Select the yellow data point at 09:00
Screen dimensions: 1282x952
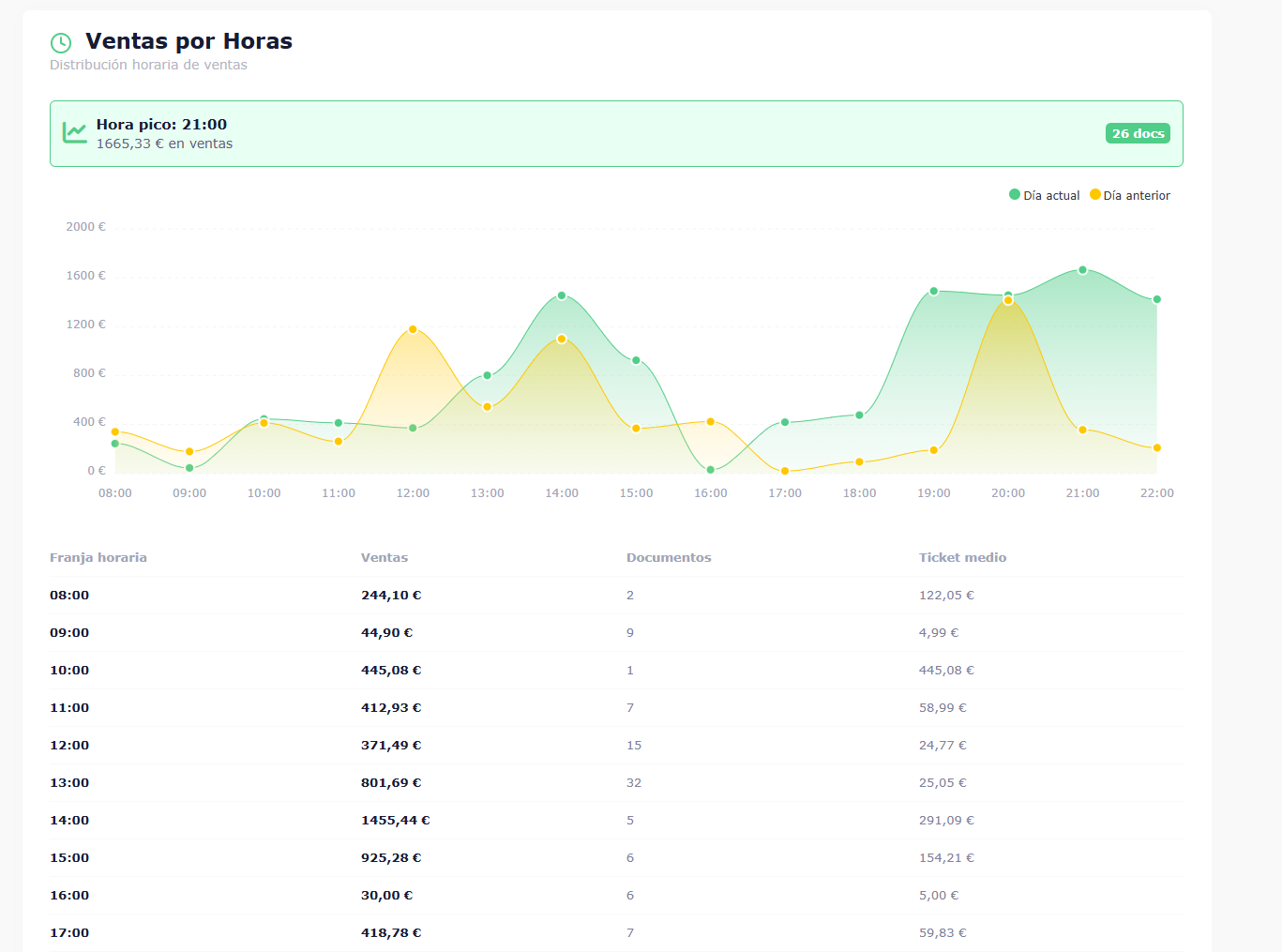(189, 452)
